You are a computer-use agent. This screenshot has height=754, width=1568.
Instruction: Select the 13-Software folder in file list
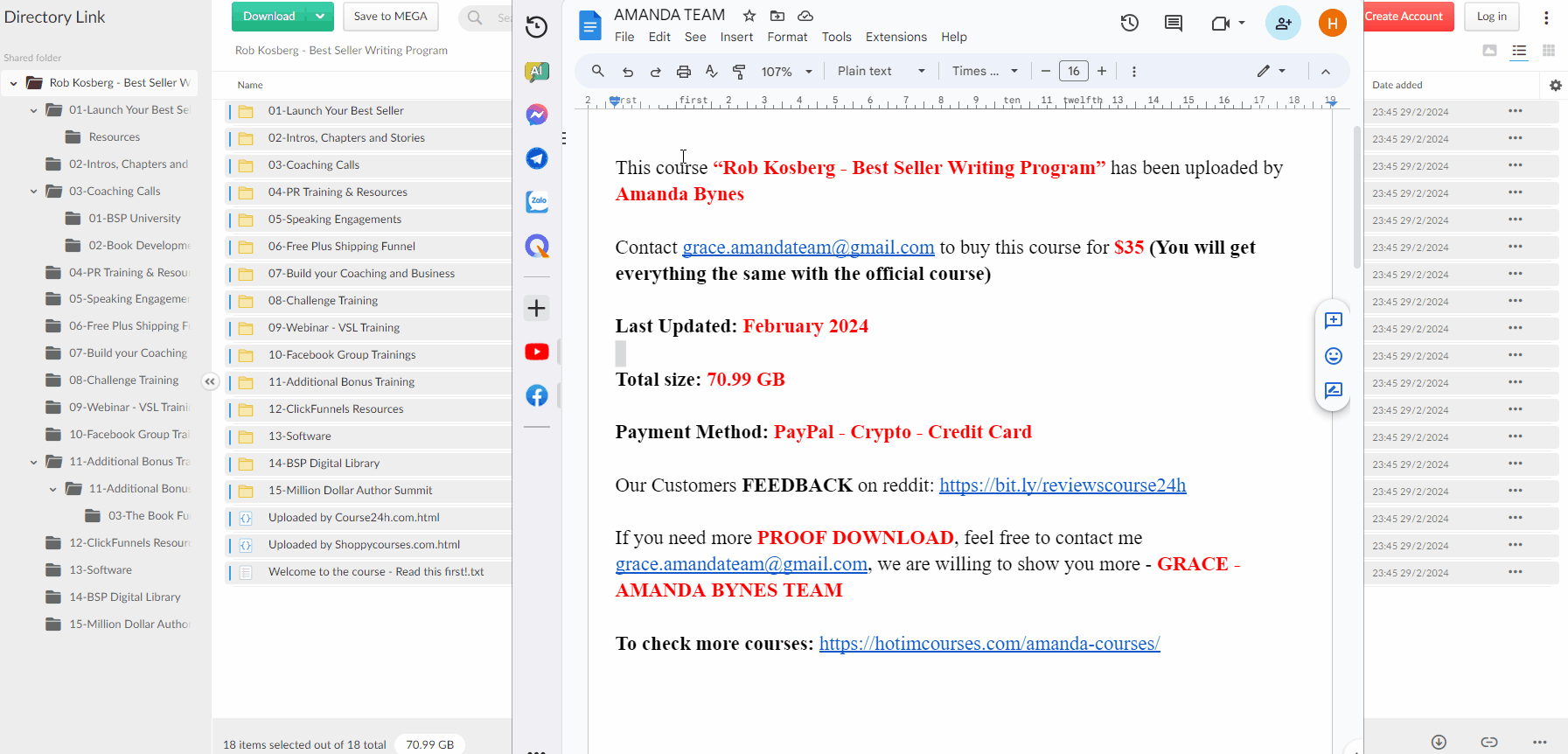point(368,436)
